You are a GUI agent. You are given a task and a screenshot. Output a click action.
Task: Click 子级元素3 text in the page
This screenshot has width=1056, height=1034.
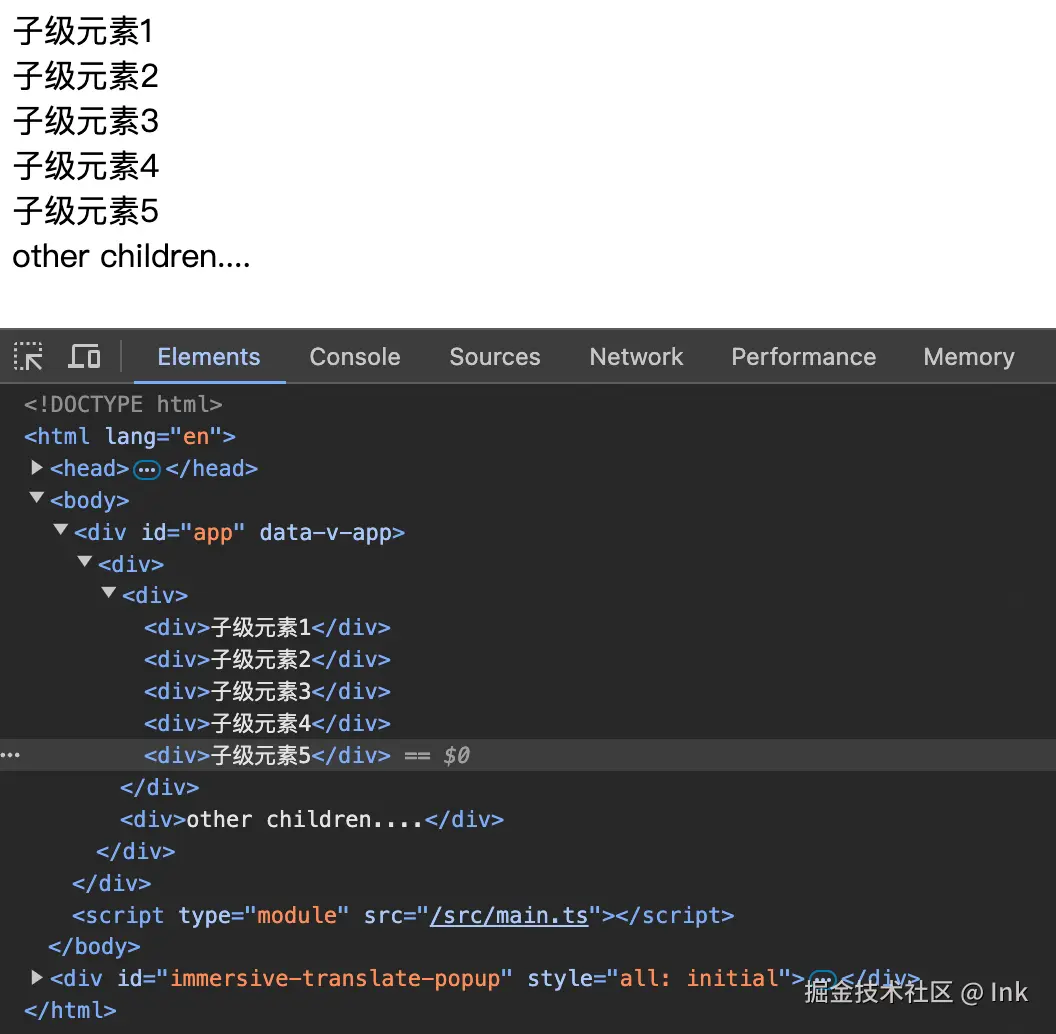point(86,121)
